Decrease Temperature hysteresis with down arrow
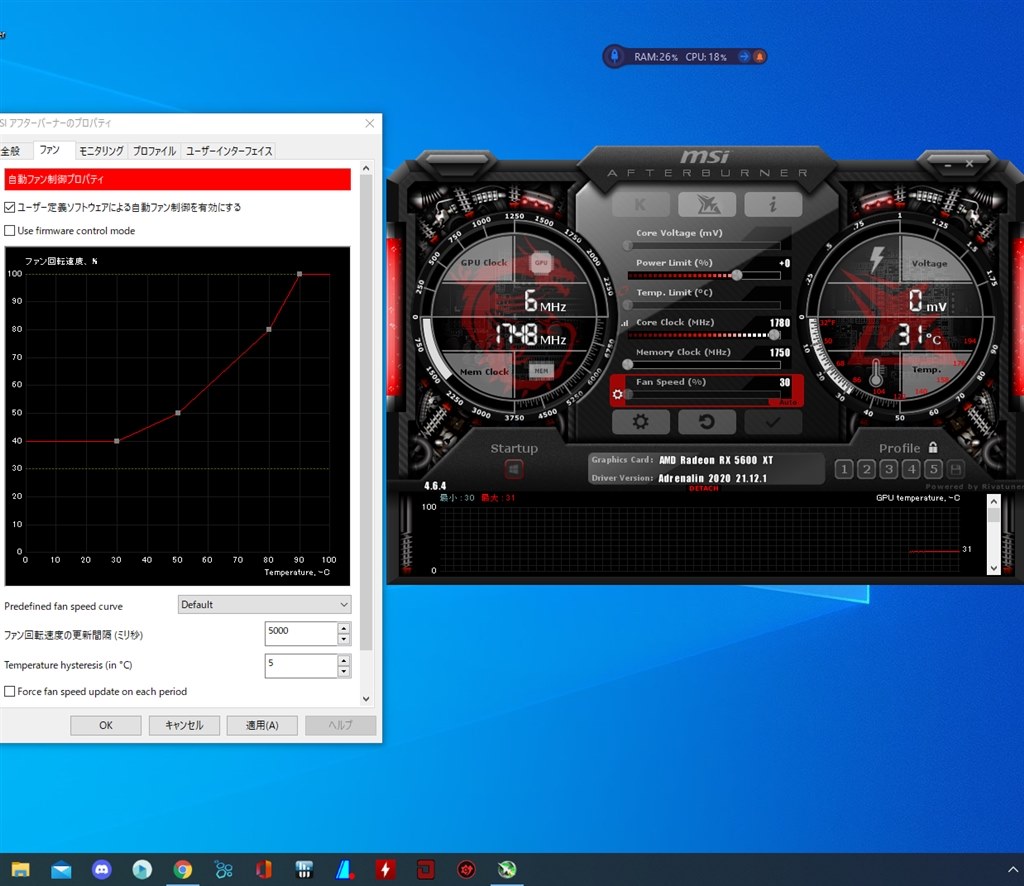Viewport: 1024px width, 886px height. (344, 671)
